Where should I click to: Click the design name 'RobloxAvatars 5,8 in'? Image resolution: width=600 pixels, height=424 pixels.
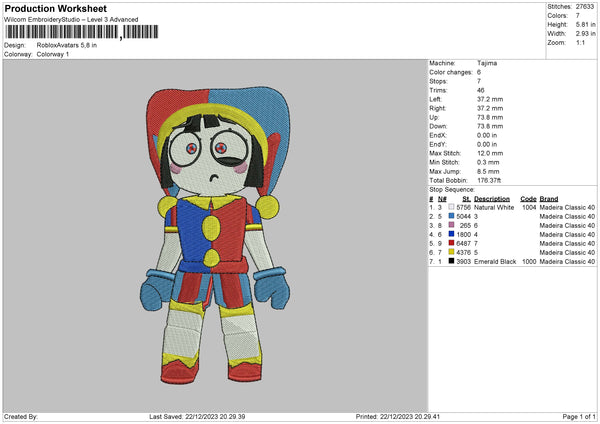pos(67,45)
